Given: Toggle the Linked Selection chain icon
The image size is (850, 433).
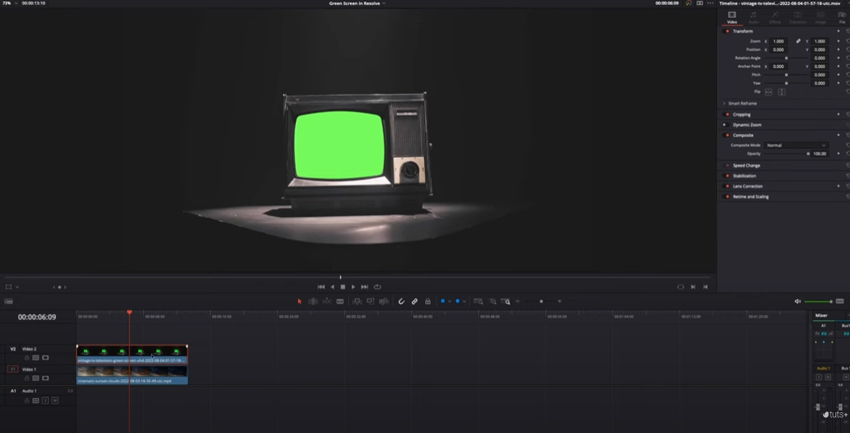Looking at the screenshot, I should [x=415, y=301].
